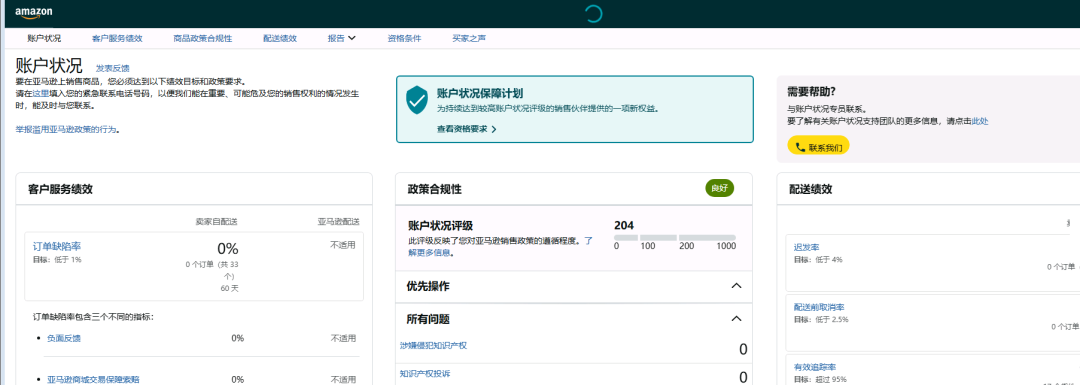Viewport: 1080px width, 385px height.
Task: Open 涉嫌侵犯知识产权 issue link
Action: (x=433, y=345)
